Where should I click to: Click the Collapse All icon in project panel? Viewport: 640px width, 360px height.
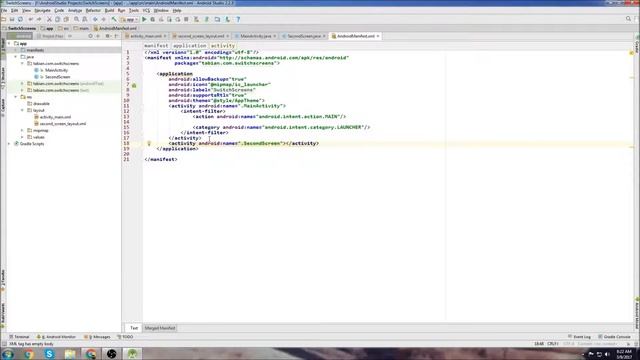click(x=98, y=36)
